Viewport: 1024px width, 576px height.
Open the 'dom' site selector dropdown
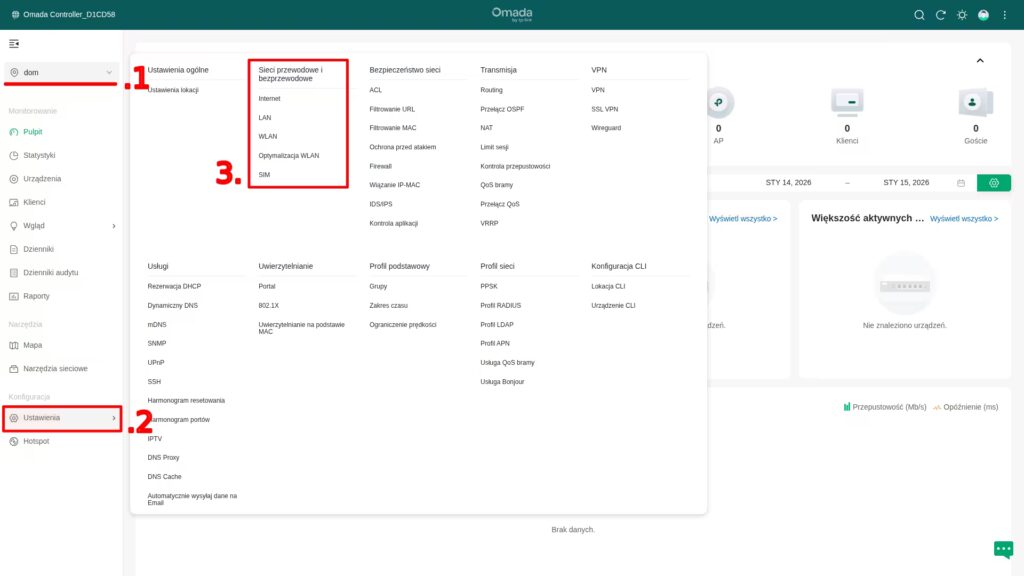(60, 72)
